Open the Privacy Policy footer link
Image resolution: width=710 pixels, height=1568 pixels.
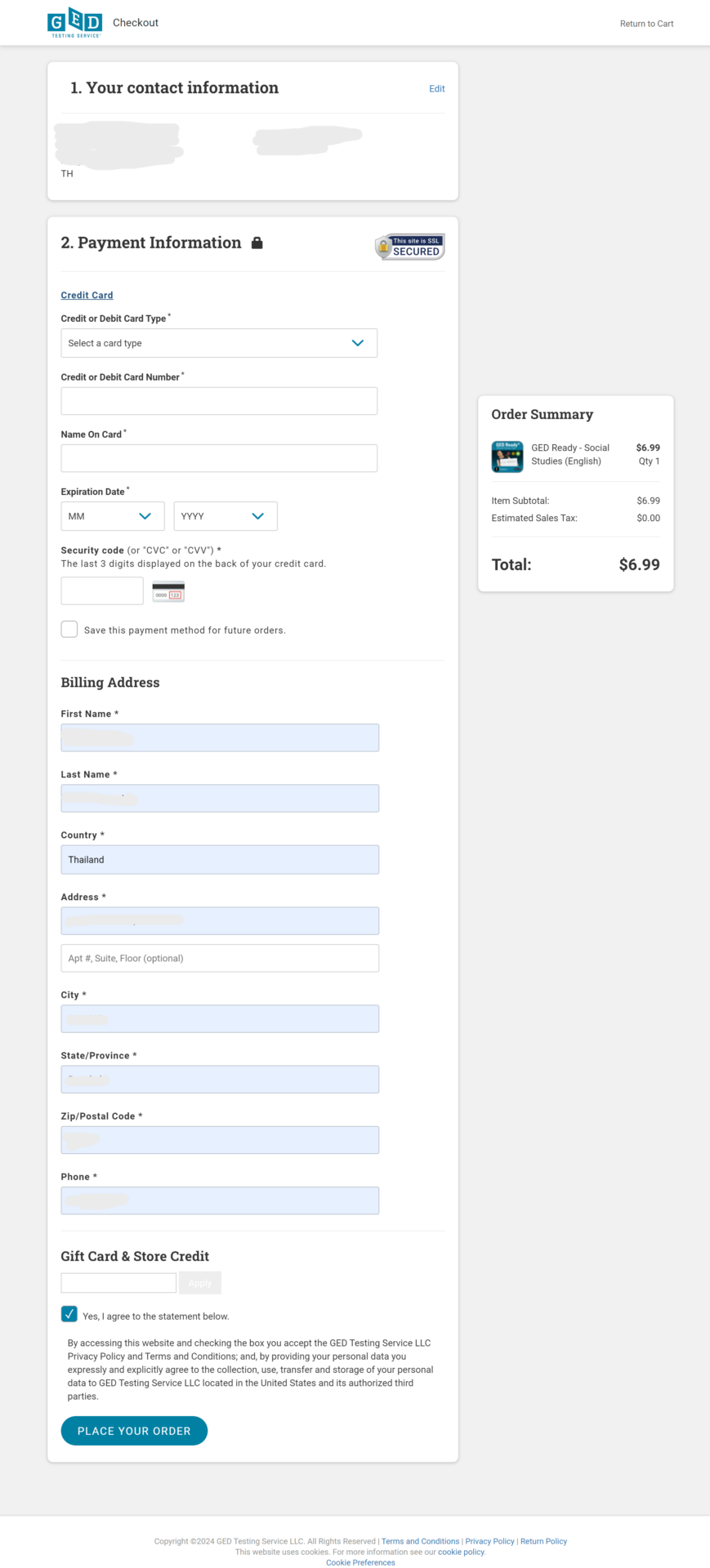point(490,1541)
